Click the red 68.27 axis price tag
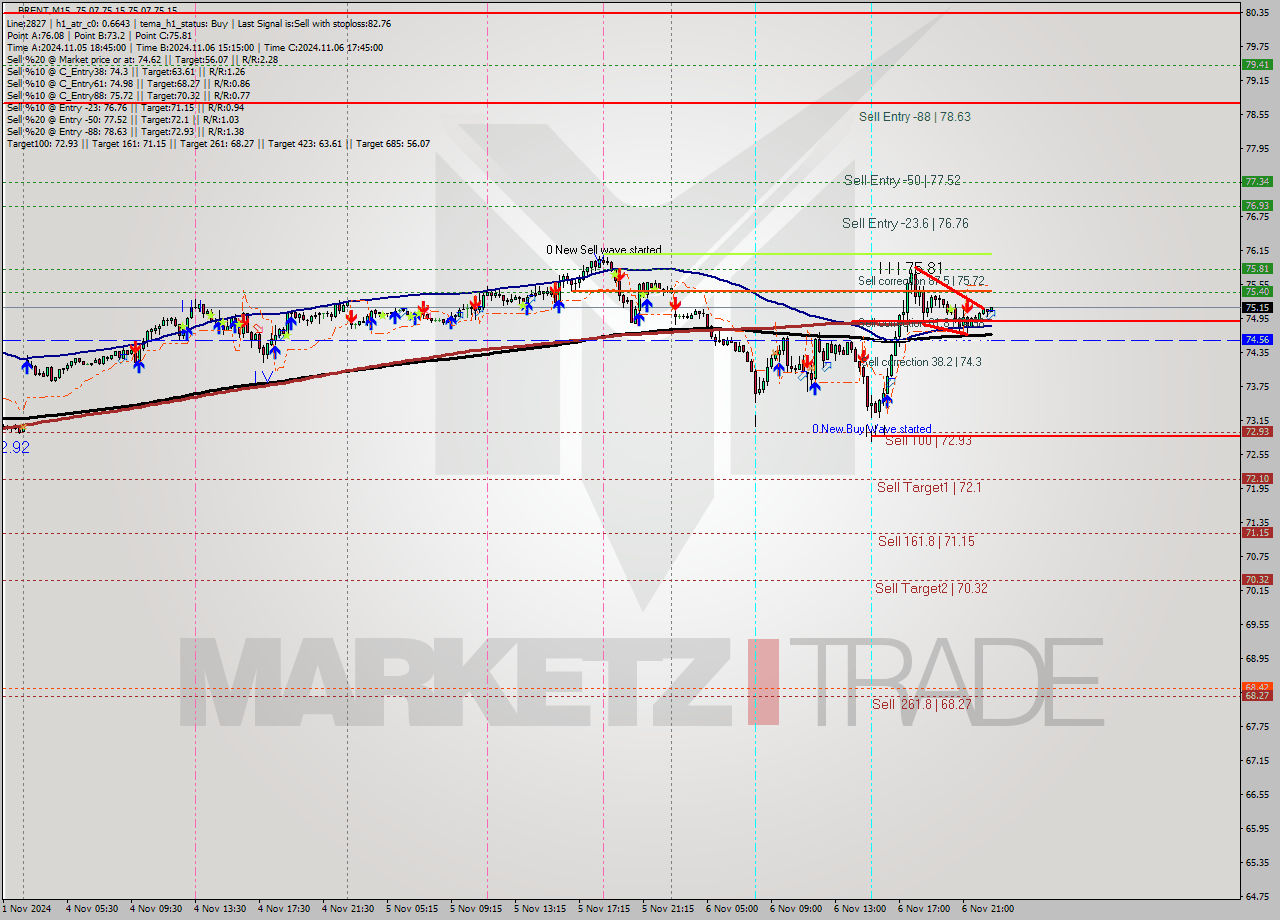This screenshot has width=1280, height=920. [x=1257, y=696]
